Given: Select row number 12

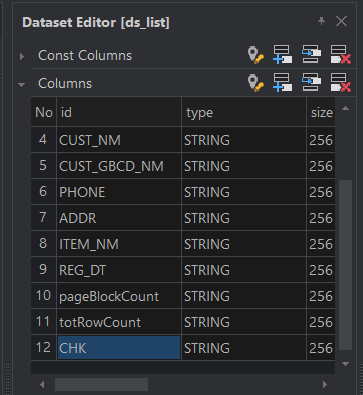Looking at the screenshot, I should coord(44,348).
